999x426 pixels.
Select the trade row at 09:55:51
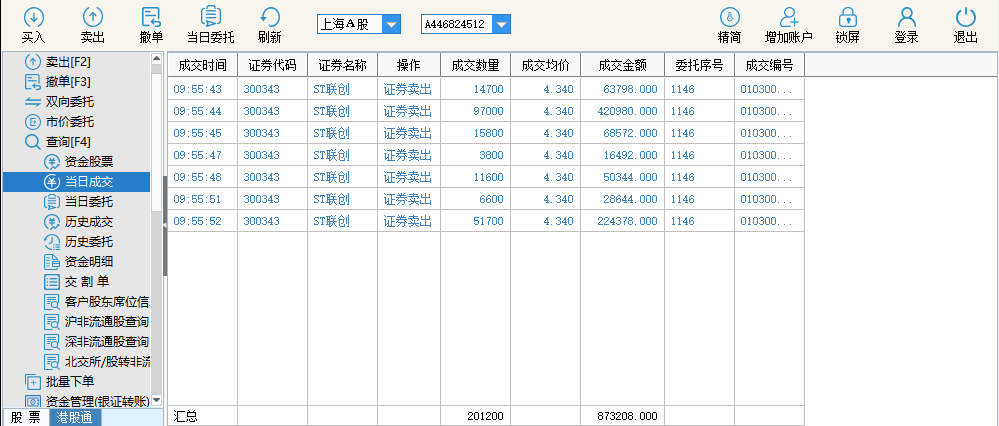coord(486,199)
